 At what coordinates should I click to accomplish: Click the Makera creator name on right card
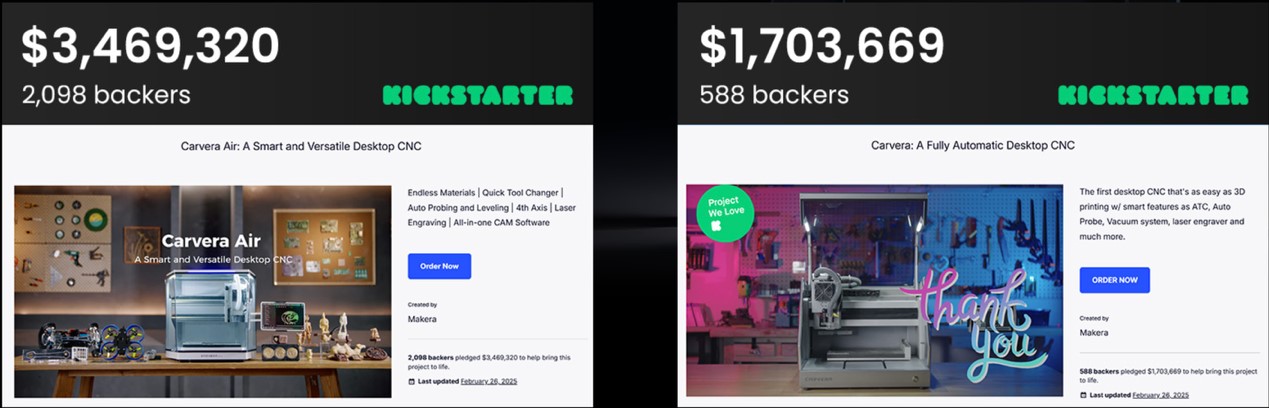[x=1094, y=332]
